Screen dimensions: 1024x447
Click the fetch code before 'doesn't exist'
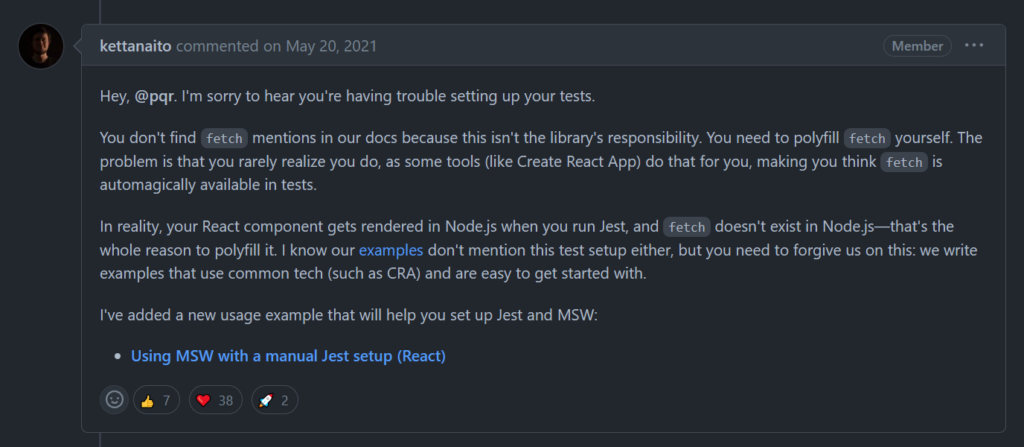click(686, 227)
